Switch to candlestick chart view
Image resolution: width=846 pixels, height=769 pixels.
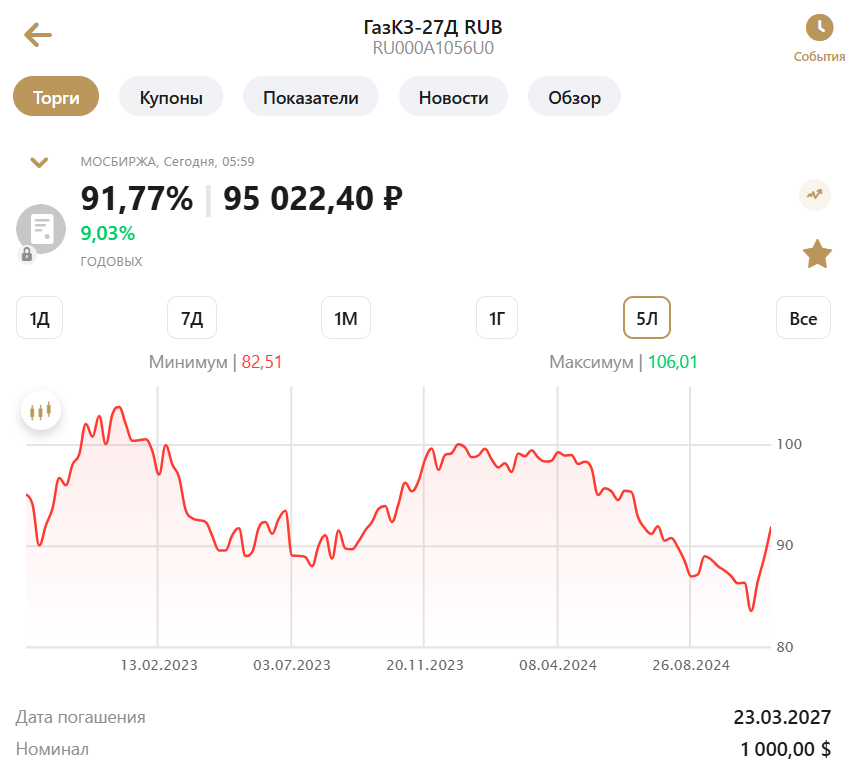click(x=41, y=410)
